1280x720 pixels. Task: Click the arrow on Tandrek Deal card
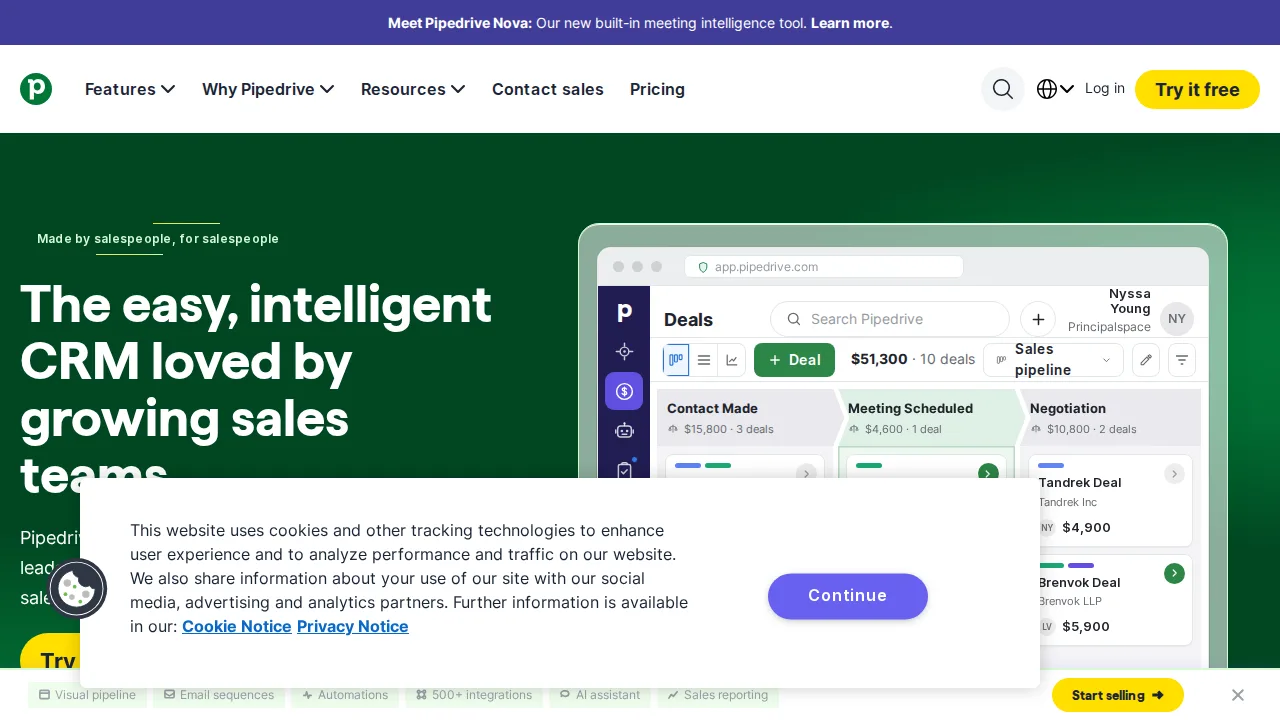(1175, 473)
